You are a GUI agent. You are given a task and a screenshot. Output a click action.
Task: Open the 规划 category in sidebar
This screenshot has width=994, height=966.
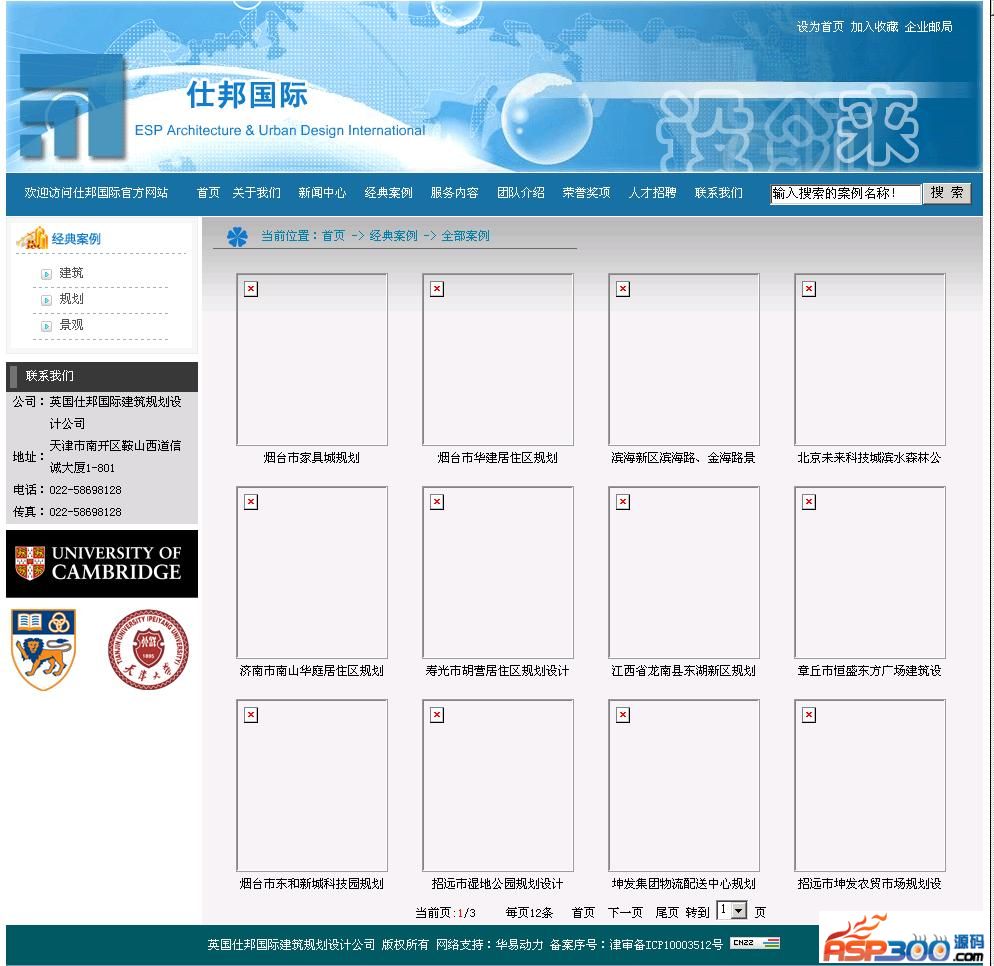(x=71, y=299)
